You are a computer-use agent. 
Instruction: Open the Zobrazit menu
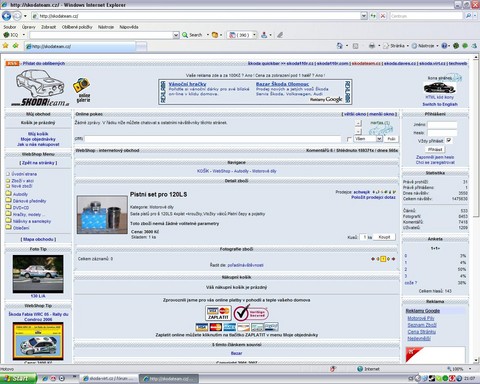pos(48,27)
